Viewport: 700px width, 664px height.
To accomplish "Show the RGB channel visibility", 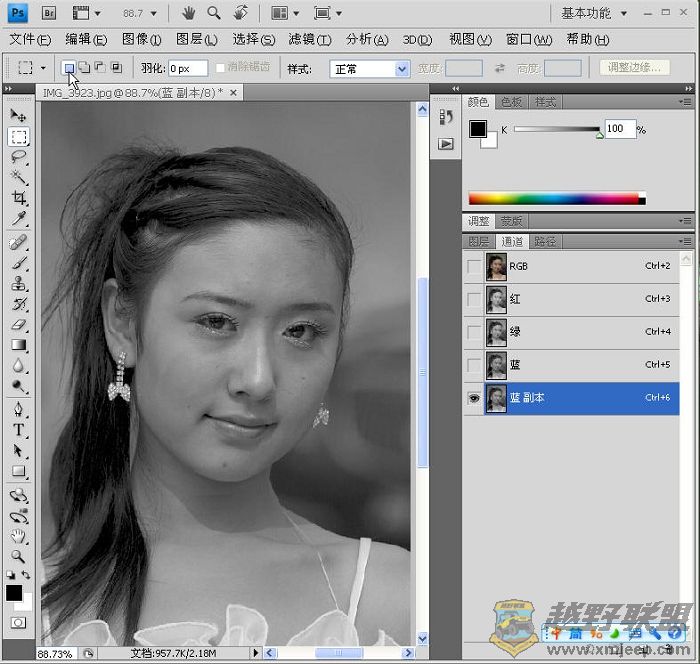I will pos(473,266).
